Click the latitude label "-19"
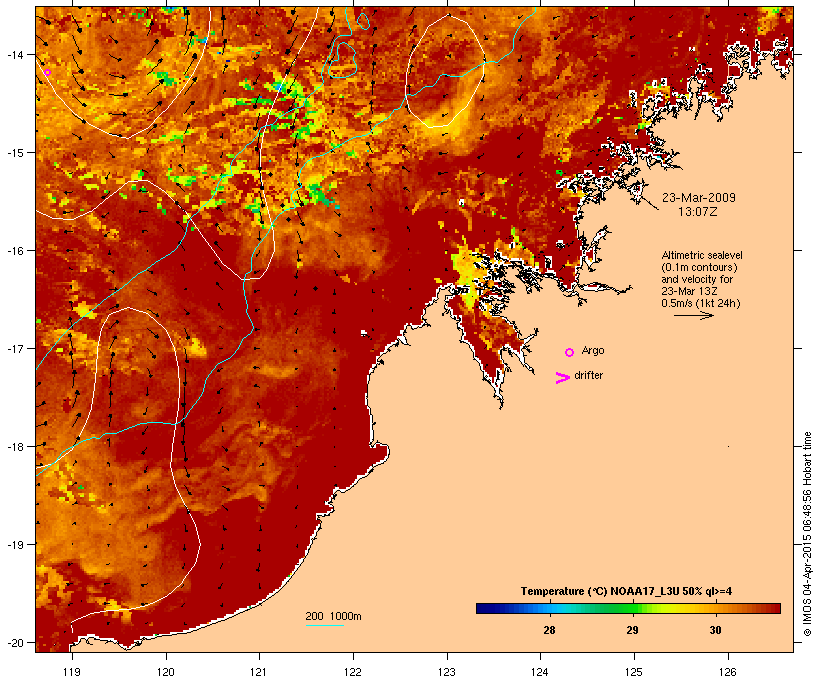 (x=15, y=545)
